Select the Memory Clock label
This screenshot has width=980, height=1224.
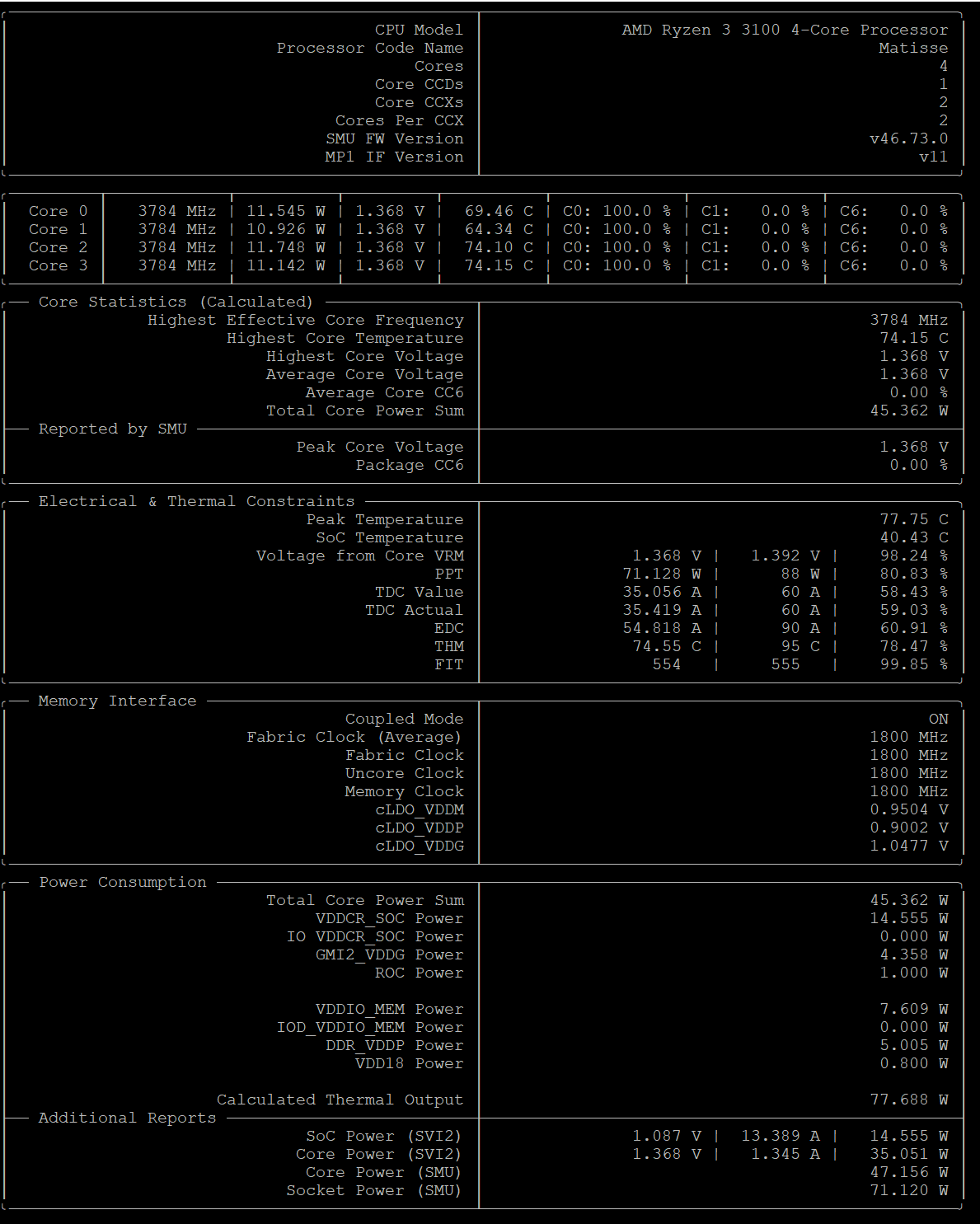404,791
